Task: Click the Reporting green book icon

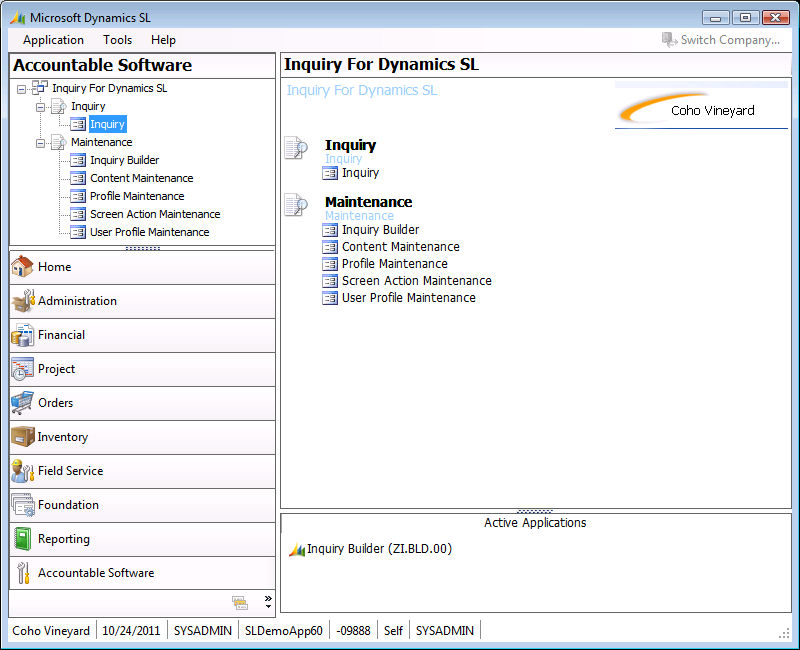Action: point(22,539)
